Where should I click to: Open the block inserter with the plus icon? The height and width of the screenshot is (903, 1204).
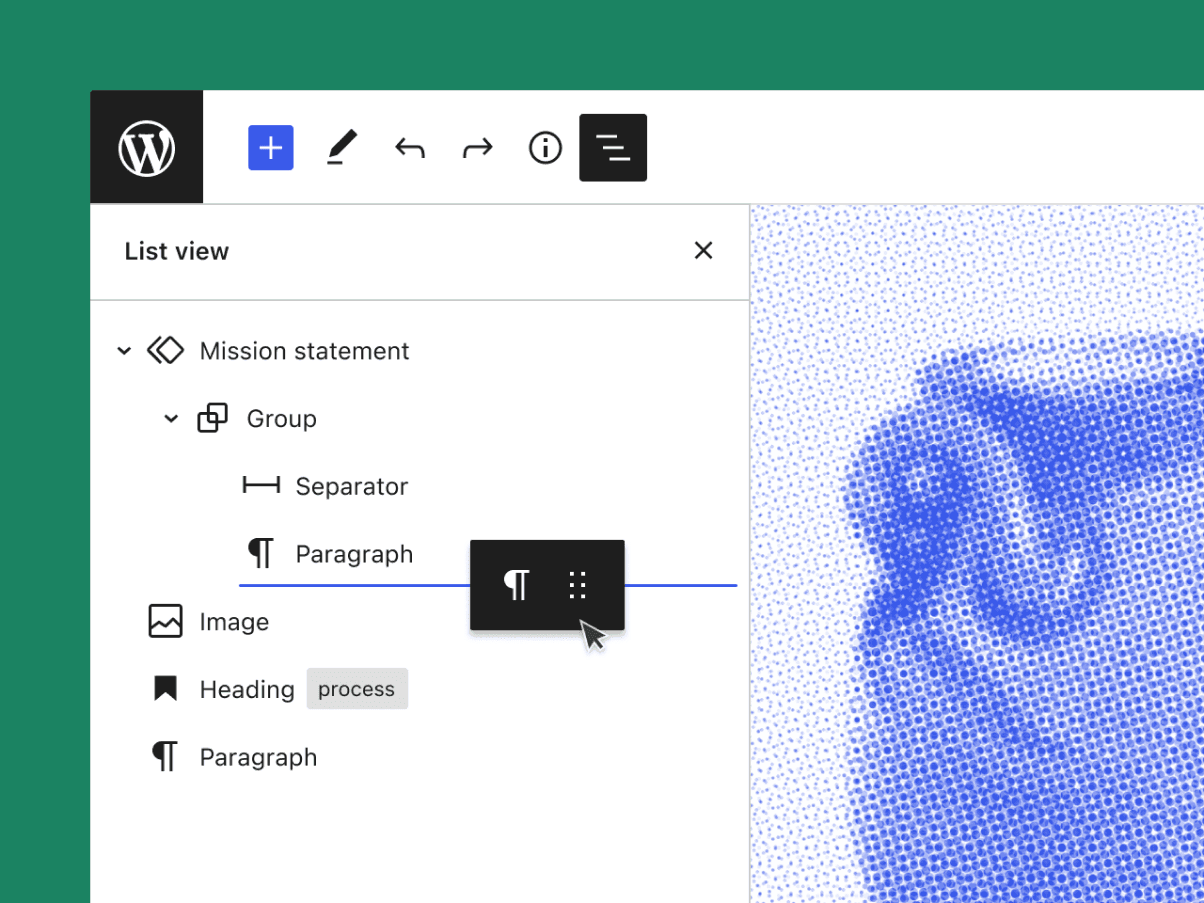coord(270,147)
